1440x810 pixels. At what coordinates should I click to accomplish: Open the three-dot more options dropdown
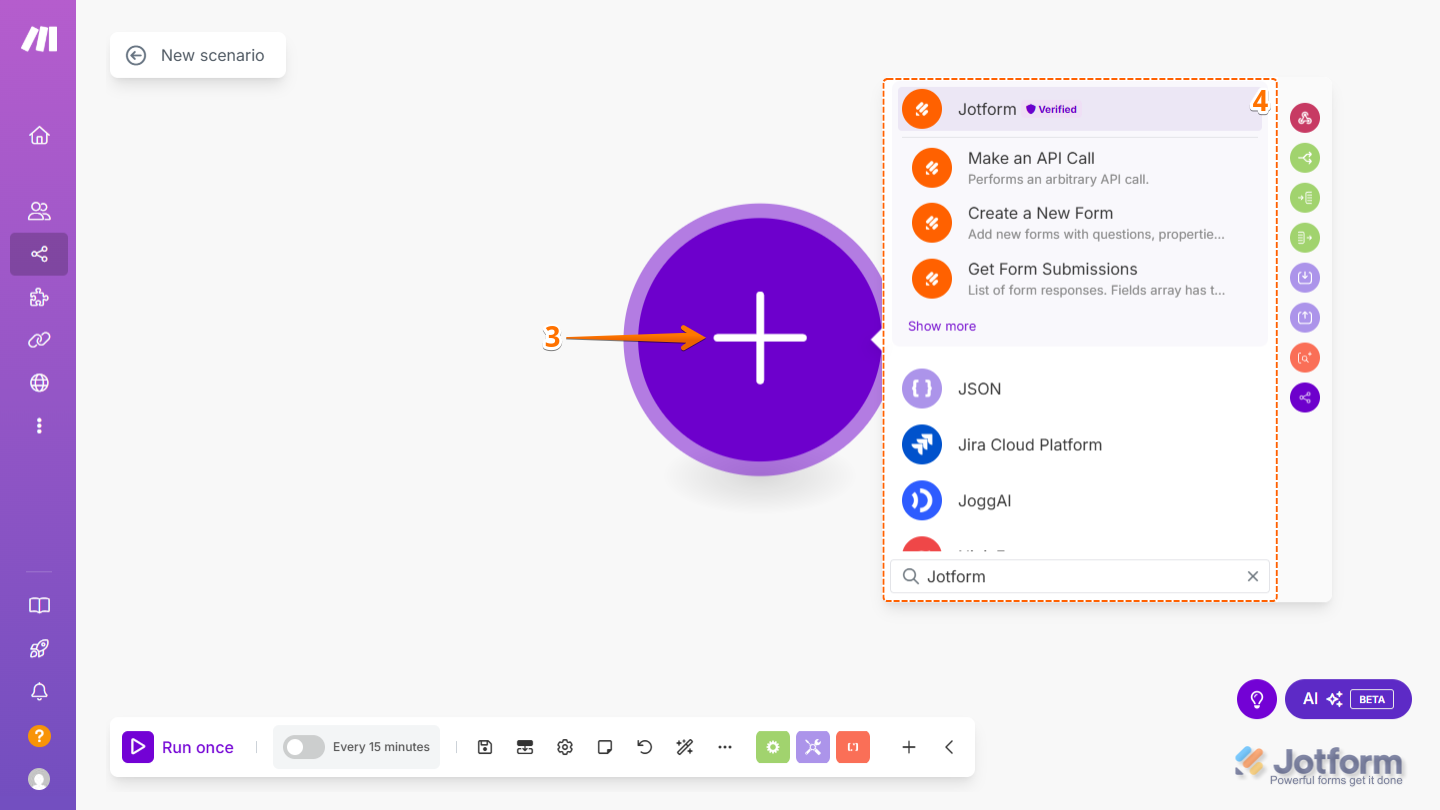tap(724, 746)
